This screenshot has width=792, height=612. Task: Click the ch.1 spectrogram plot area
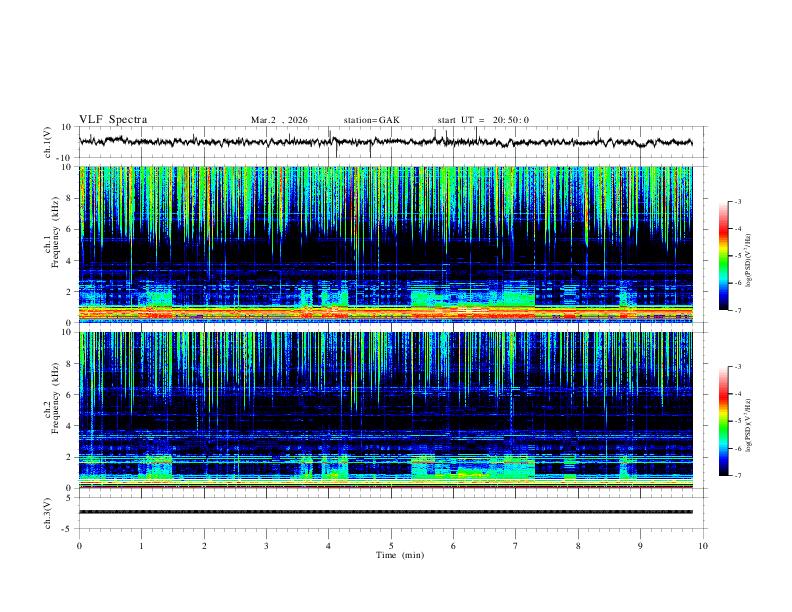point(385,244)
